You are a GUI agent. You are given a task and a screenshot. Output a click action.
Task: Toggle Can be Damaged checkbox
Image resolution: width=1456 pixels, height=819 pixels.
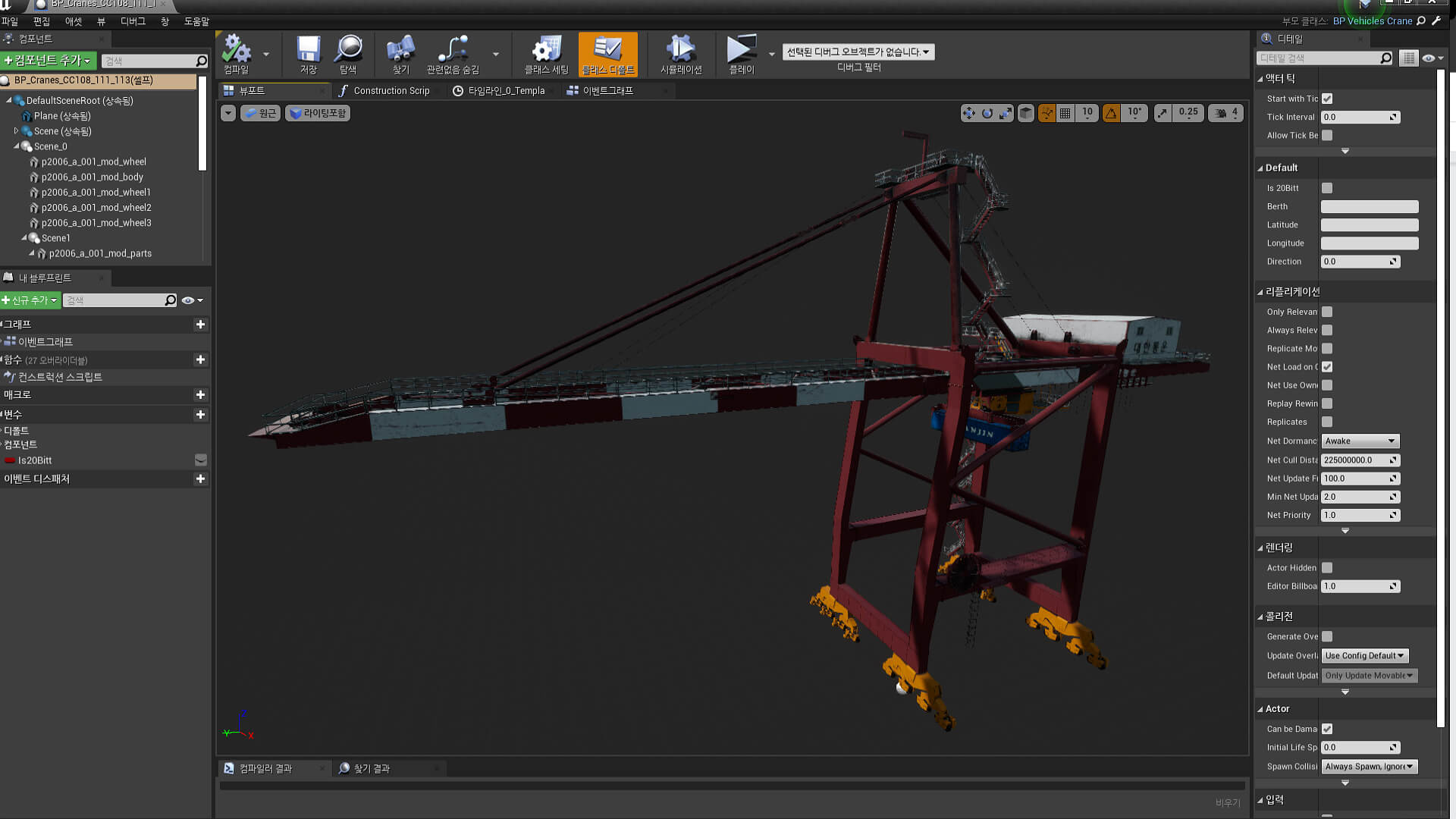pos(1327,729)
